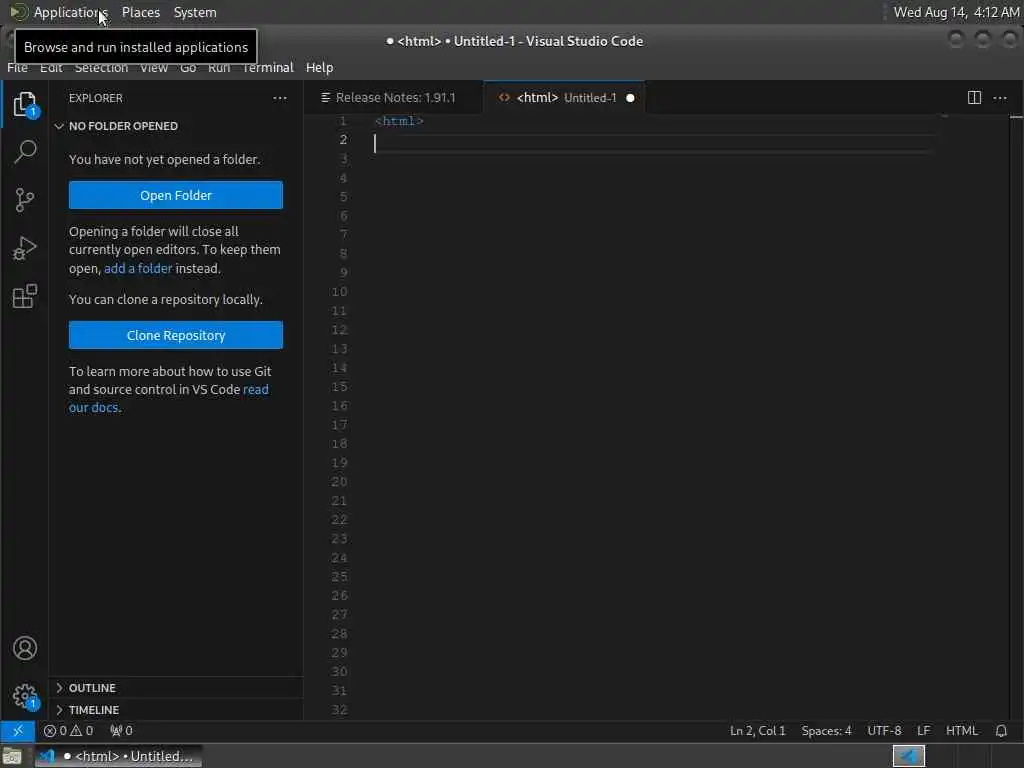Screen dimensions: 1024x768
Task: Open the Terminal menu
Action: tap(268, 68)
